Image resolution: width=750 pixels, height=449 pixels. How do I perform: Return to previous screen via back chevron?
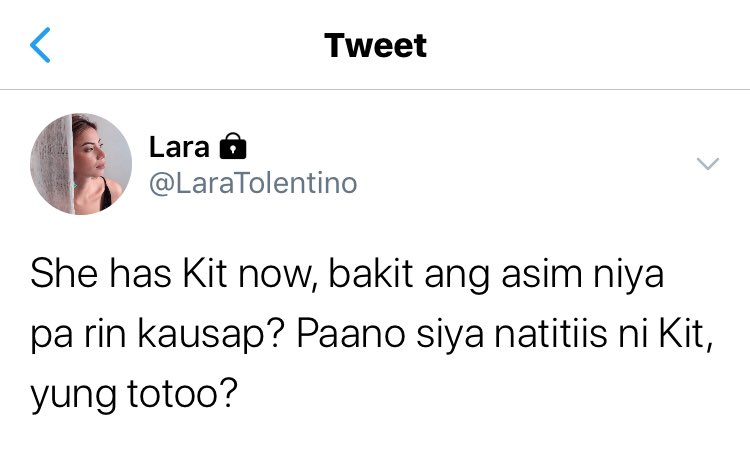[40, 45]
